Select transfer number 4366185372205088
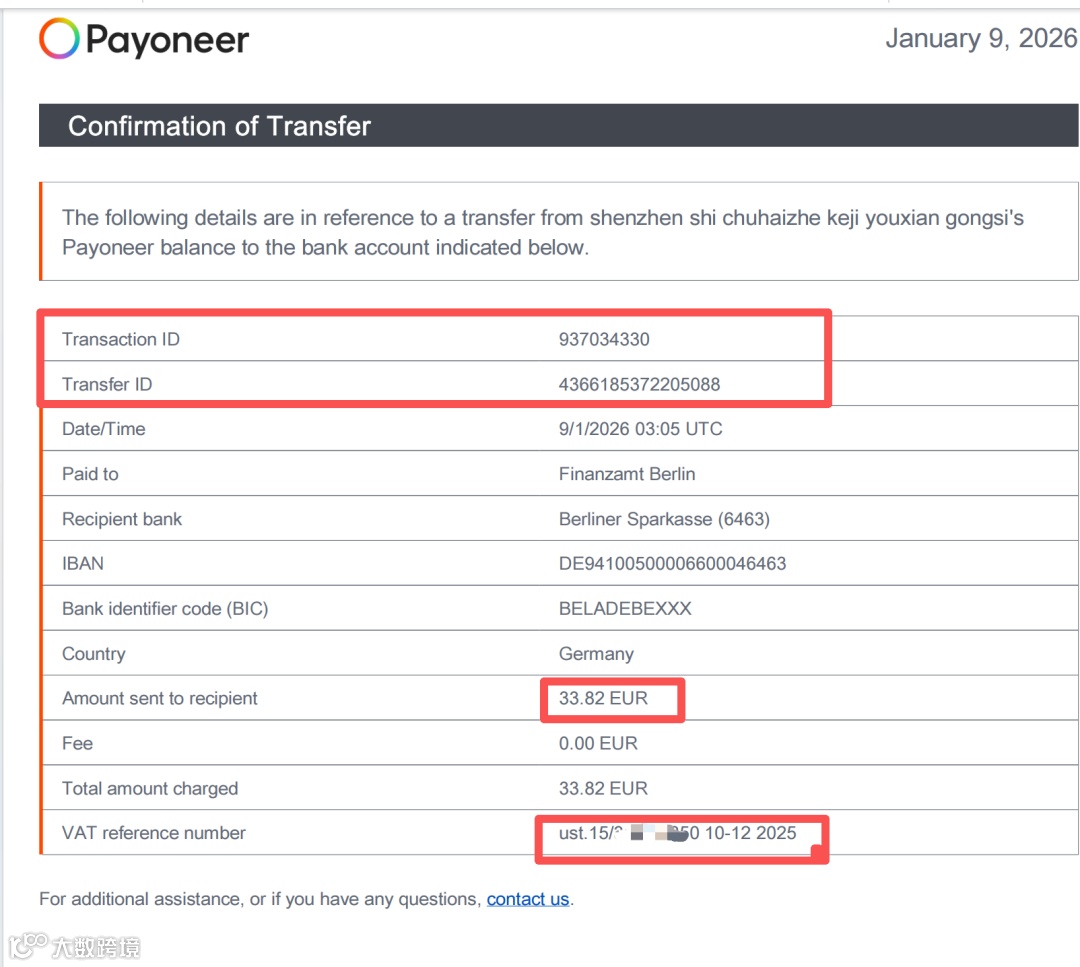 click(639, 384)
